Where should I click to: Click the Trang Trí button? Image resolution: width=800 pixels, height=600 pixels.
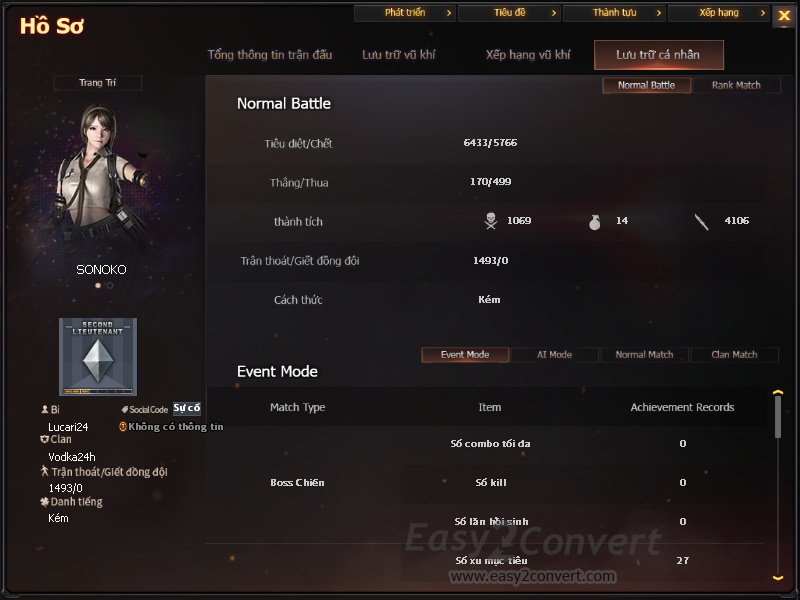click(x=97, y=83)
